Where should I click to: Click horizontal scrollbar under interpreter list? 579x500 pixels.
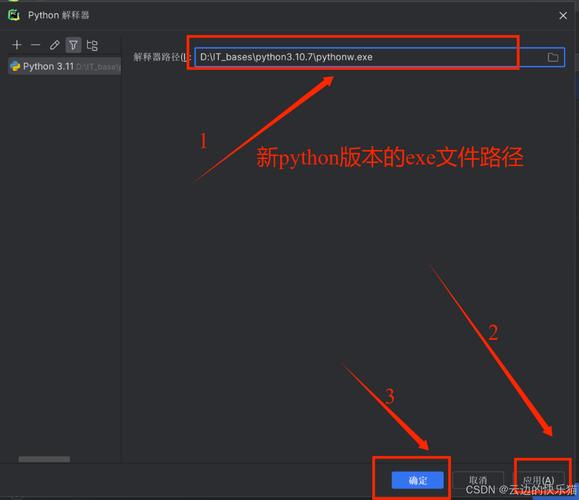click(44, 459)
